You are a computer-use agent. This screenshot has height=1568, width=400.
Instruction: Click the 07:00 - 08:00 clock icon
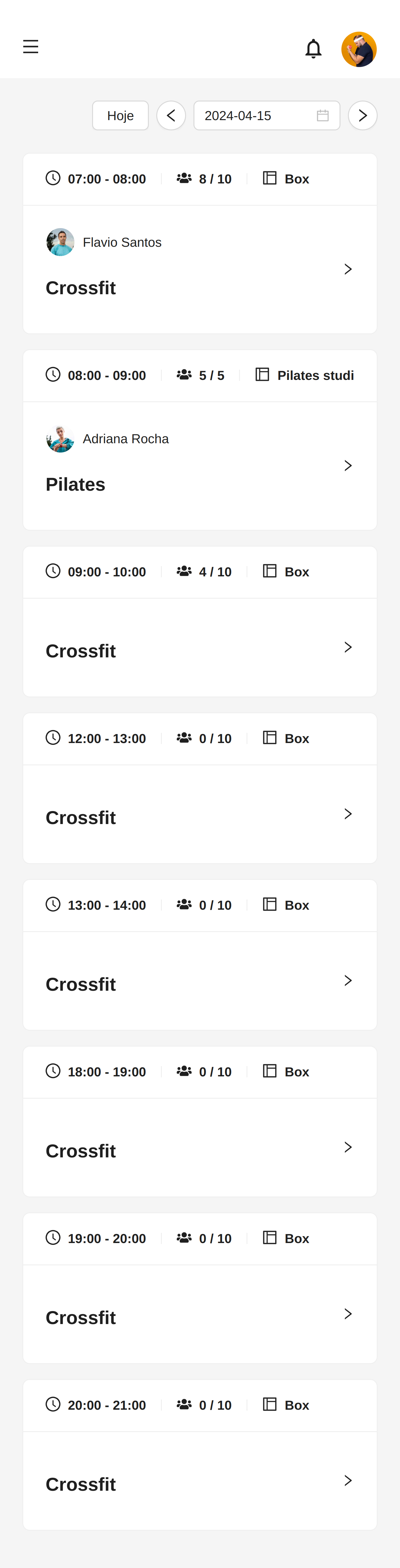(x=53, y=178)
